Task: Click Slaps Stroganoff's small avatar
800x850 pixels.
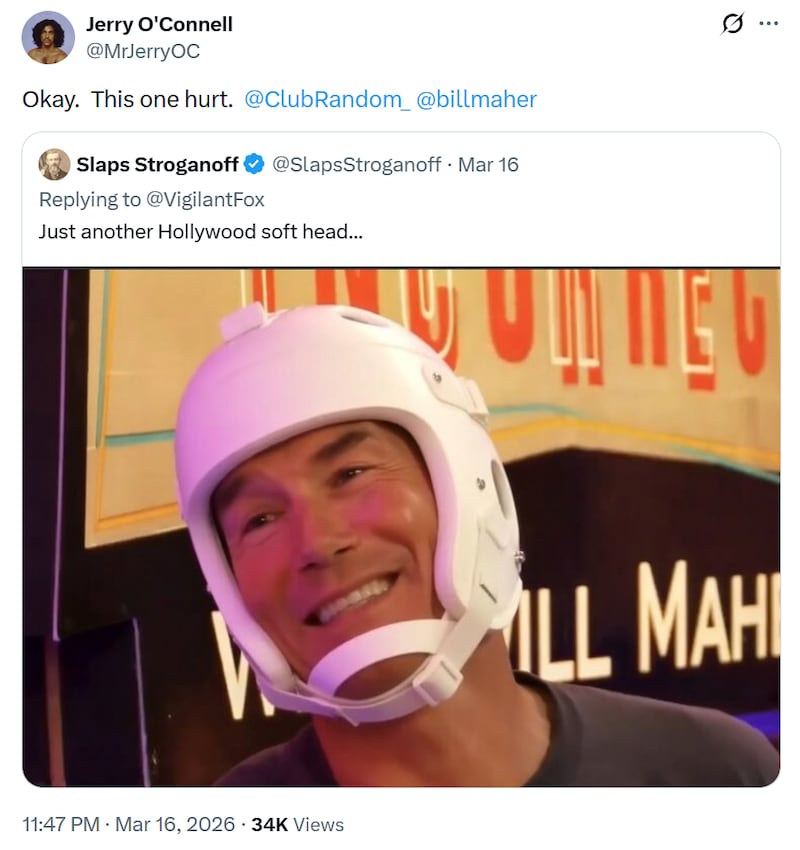Action: point(54,164)
